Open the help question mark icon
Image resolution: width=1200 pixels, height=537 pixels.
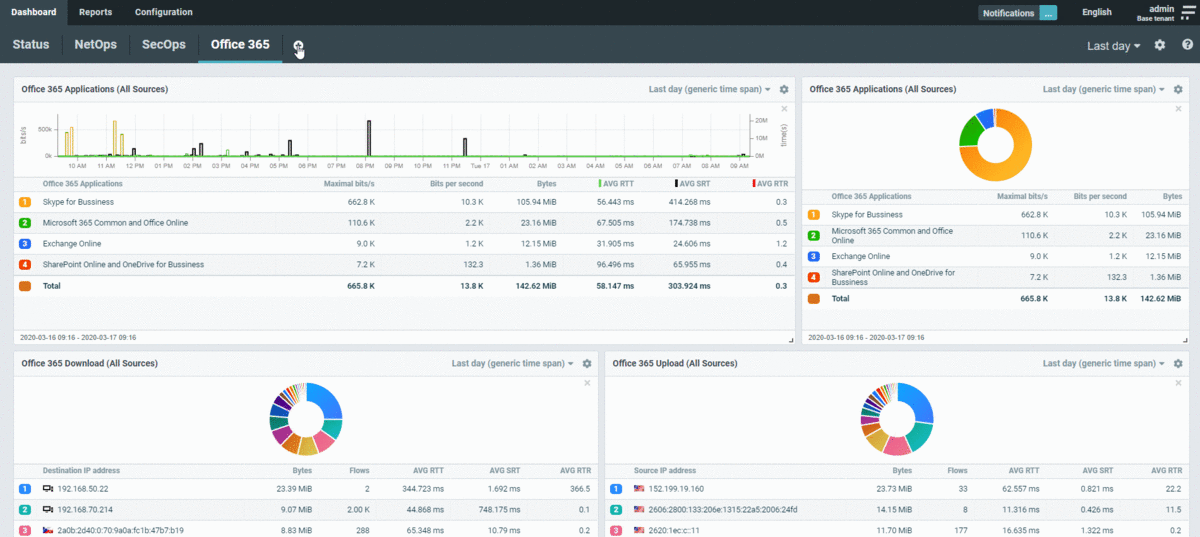tap(1187, 45)
